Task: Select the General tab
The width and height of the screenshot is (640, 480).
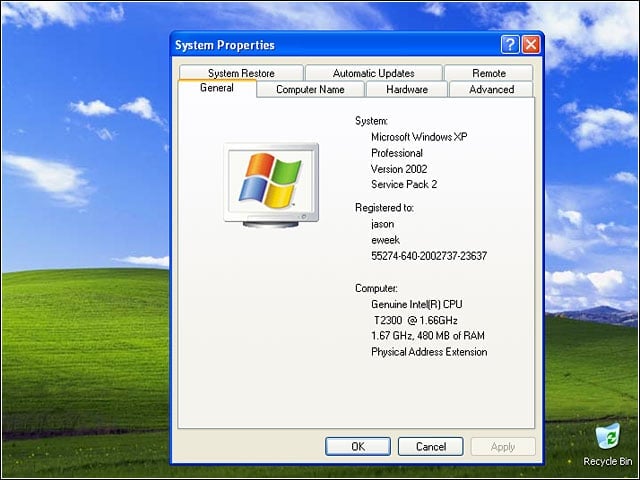Action: coord(217,88)
